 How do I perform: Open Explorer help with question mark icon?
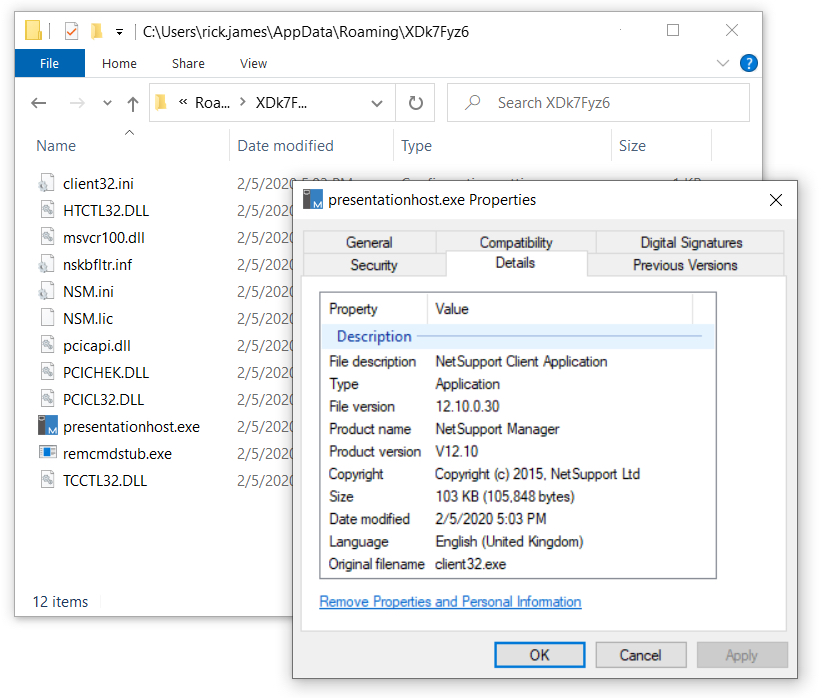(748, 63)
